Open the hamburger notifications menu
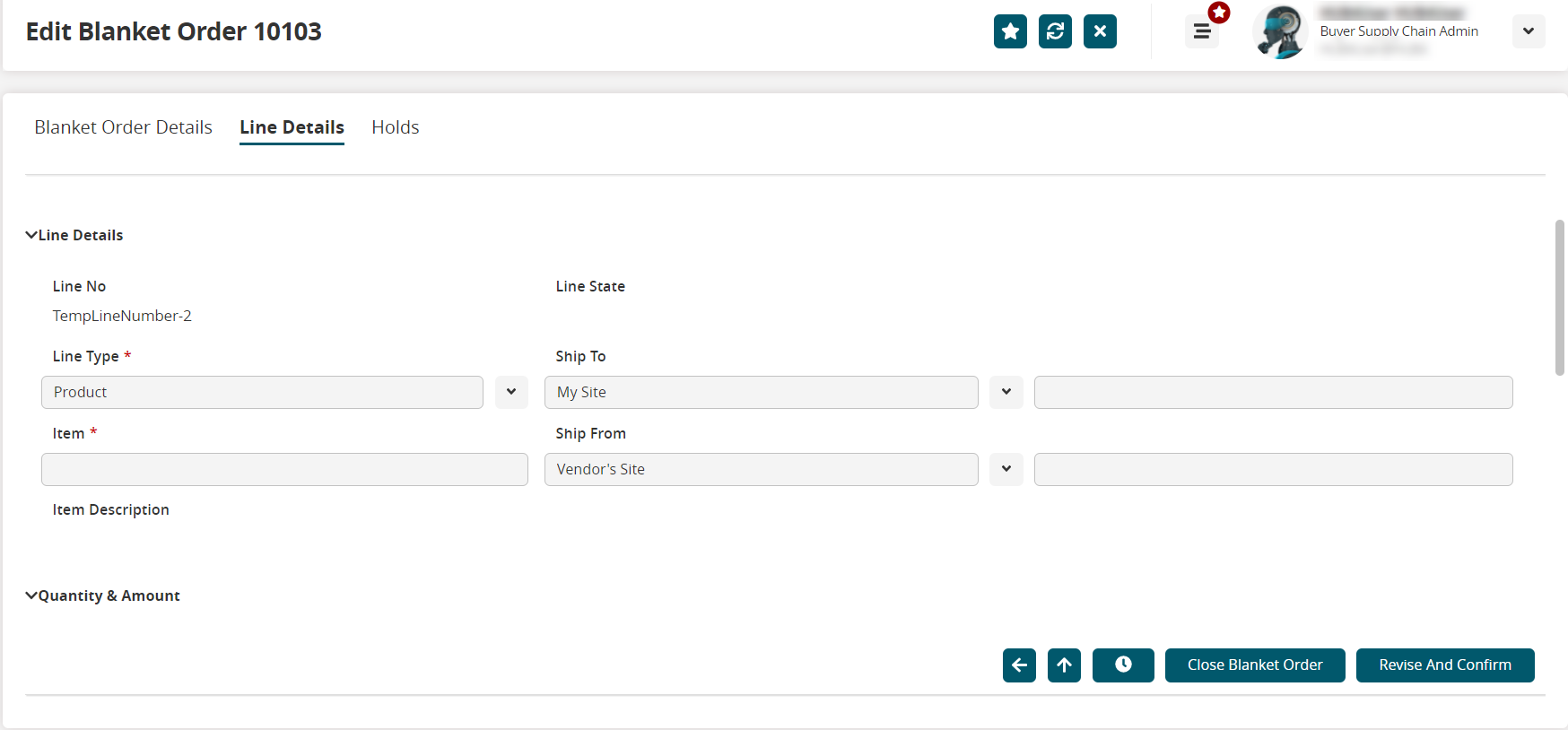Viewport: 1568px width, 730px height. (1202, 32)
